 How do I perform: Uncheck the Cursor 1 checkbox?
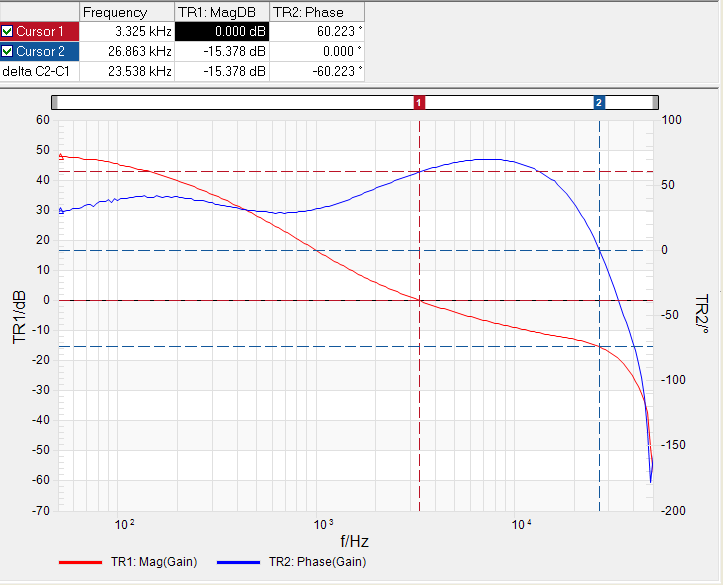[7, 31]
